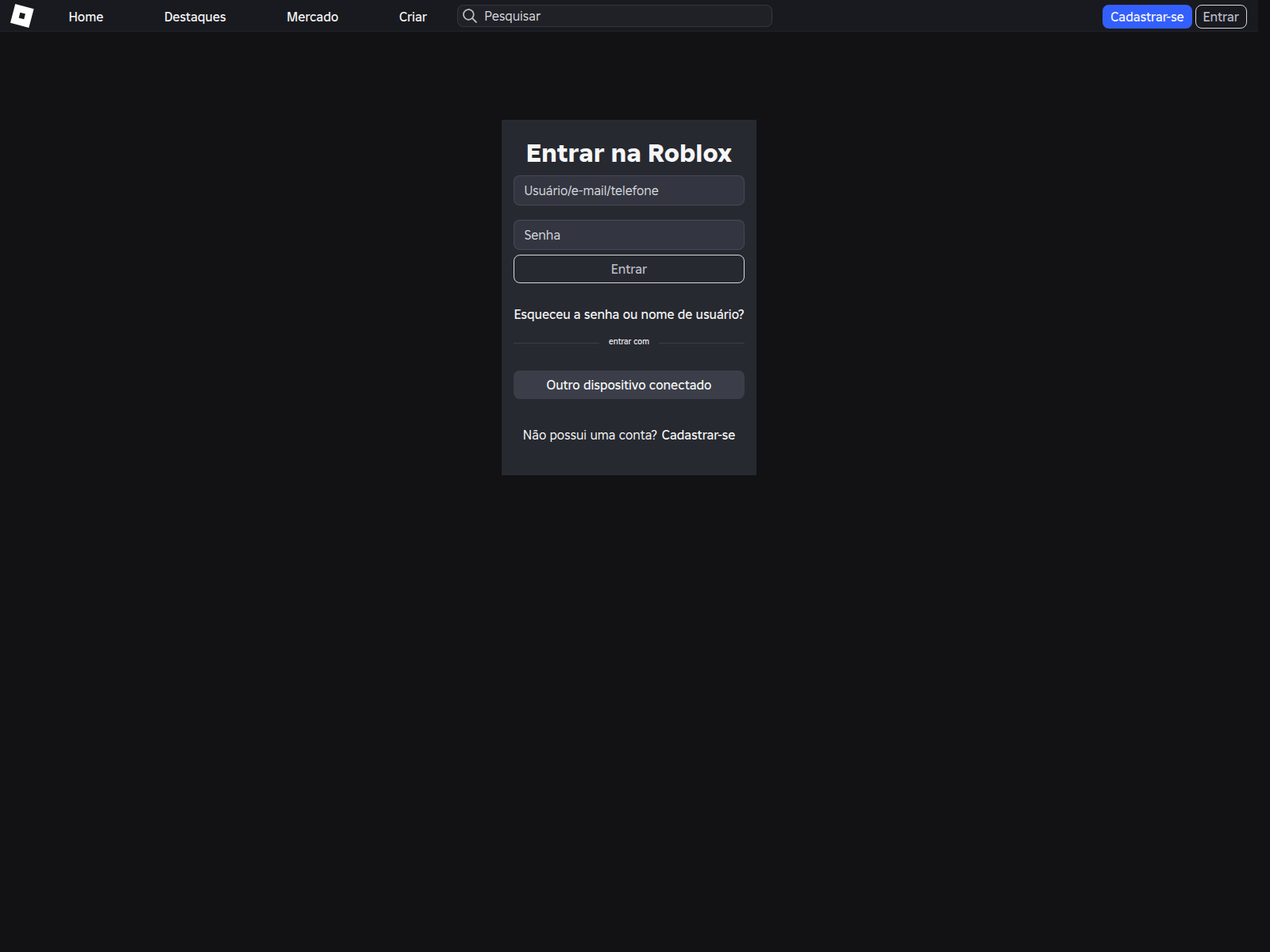The image size is (1270, 952).
Task: Click the Roblox logo icon
Action: tap(22, 16)
